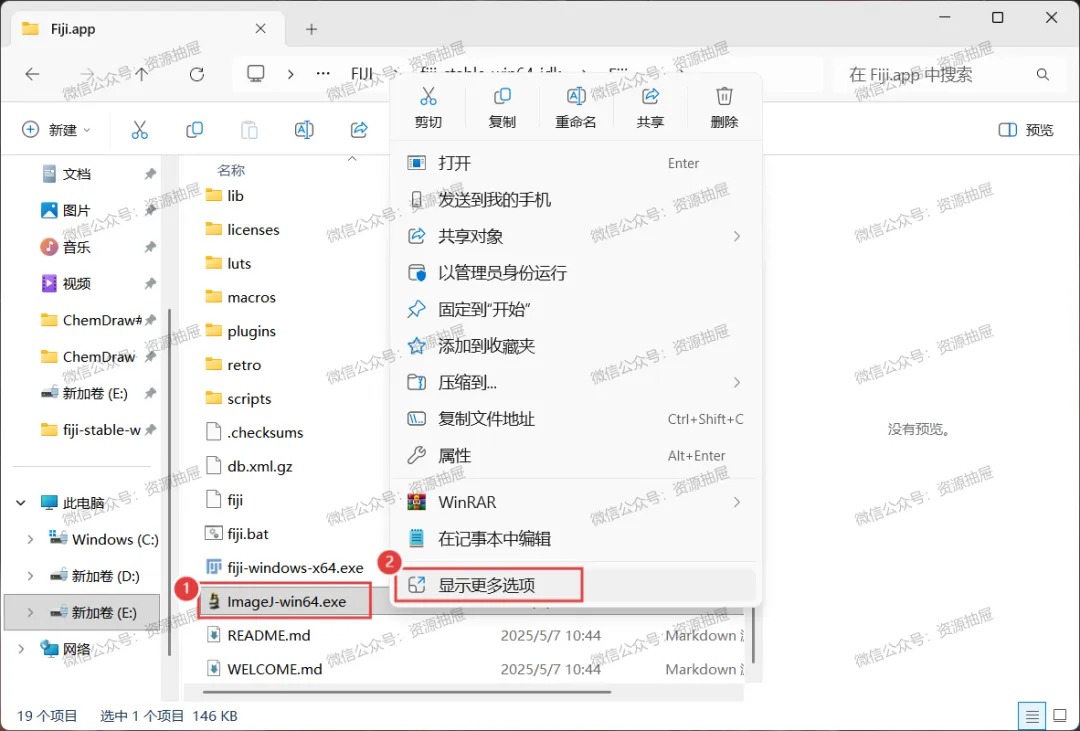Choose 发送到我的手机 menu entry
This screenshot has width=1080, height=731.
tap(576, 200)
